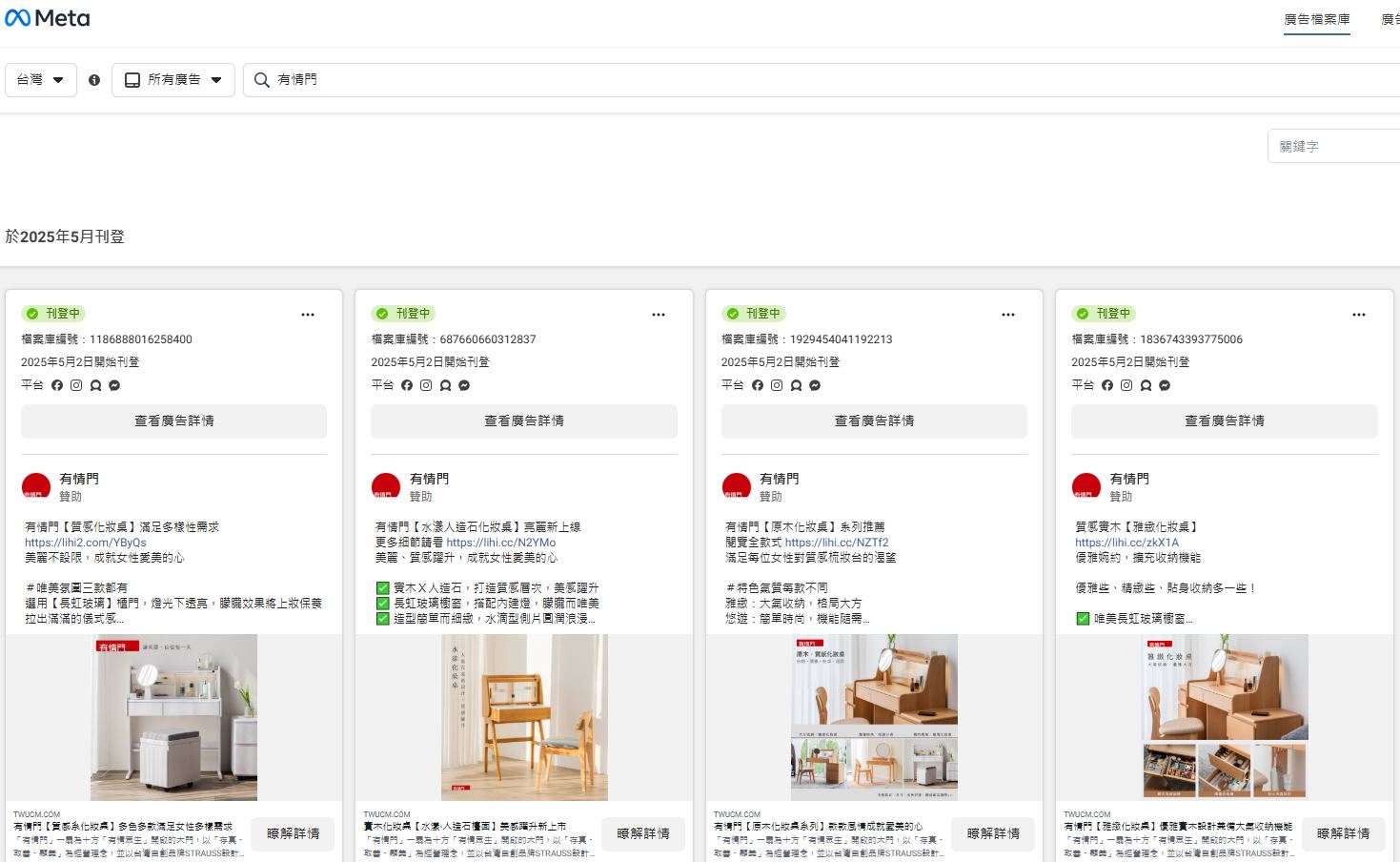Click 有情門 page name on ad 1929454041192213
The width and height of the screenshot is (1400, 862).
780,479
